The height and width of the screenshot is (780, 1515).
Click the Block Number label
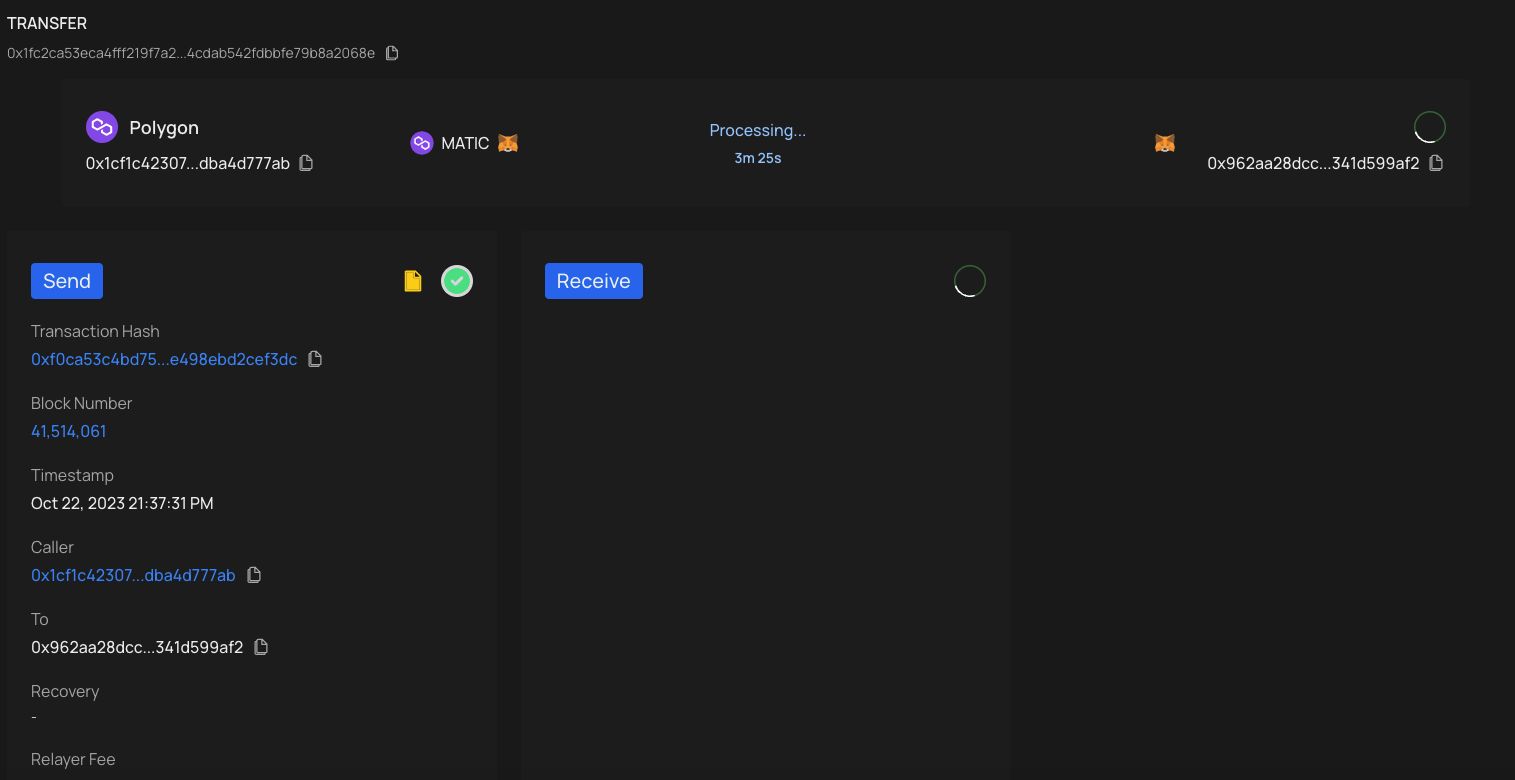pos(81,403)
